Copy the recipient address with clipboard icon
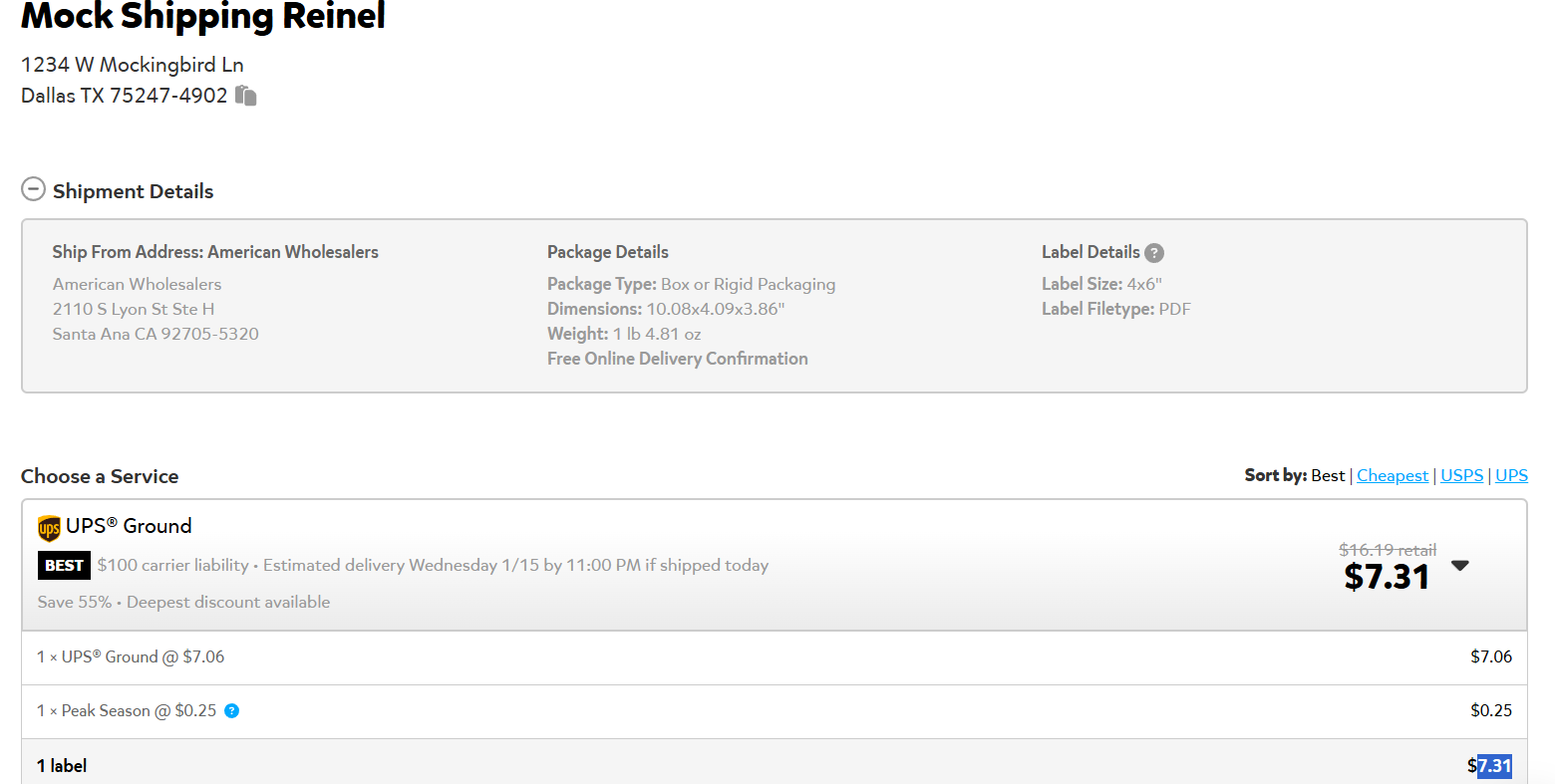Screen dimensions: 1555x784 point(246,96)
